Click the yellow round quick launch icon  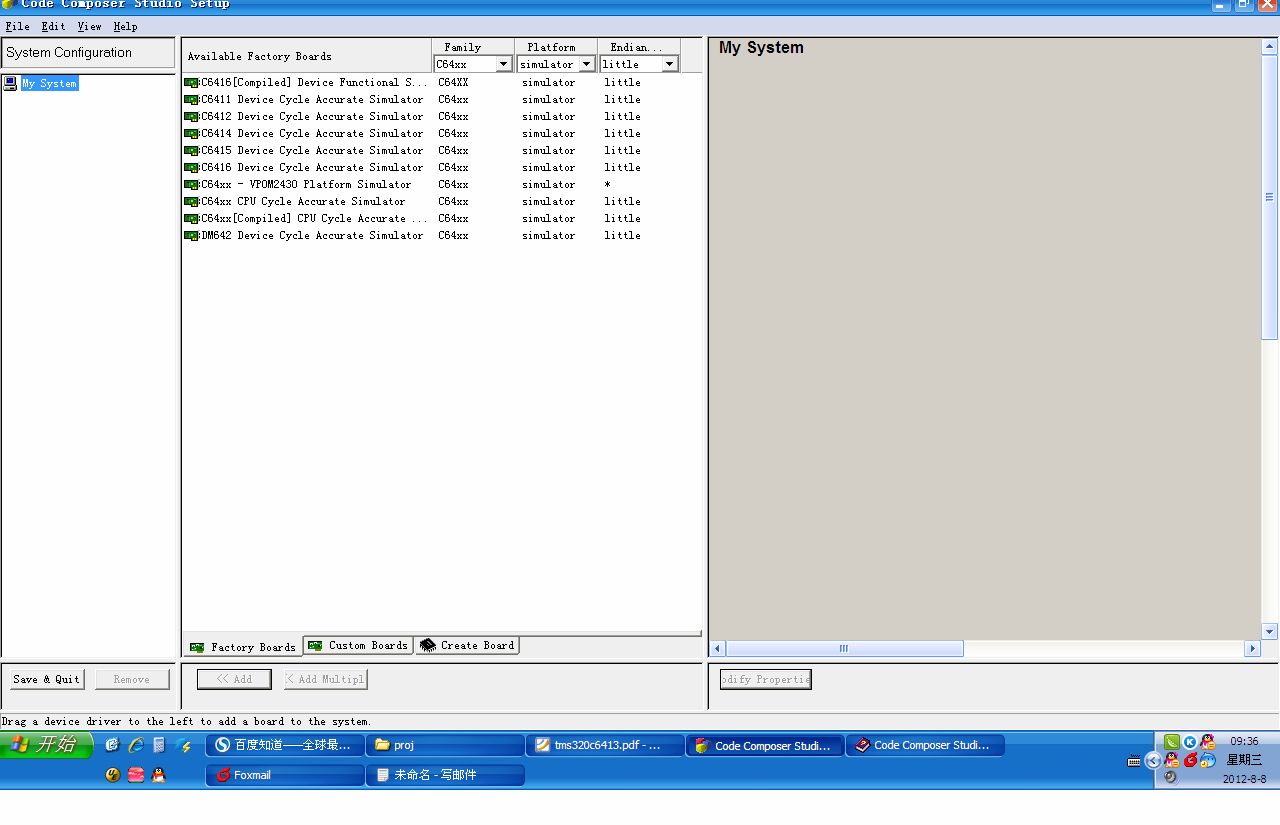click(x=112, y=775)
